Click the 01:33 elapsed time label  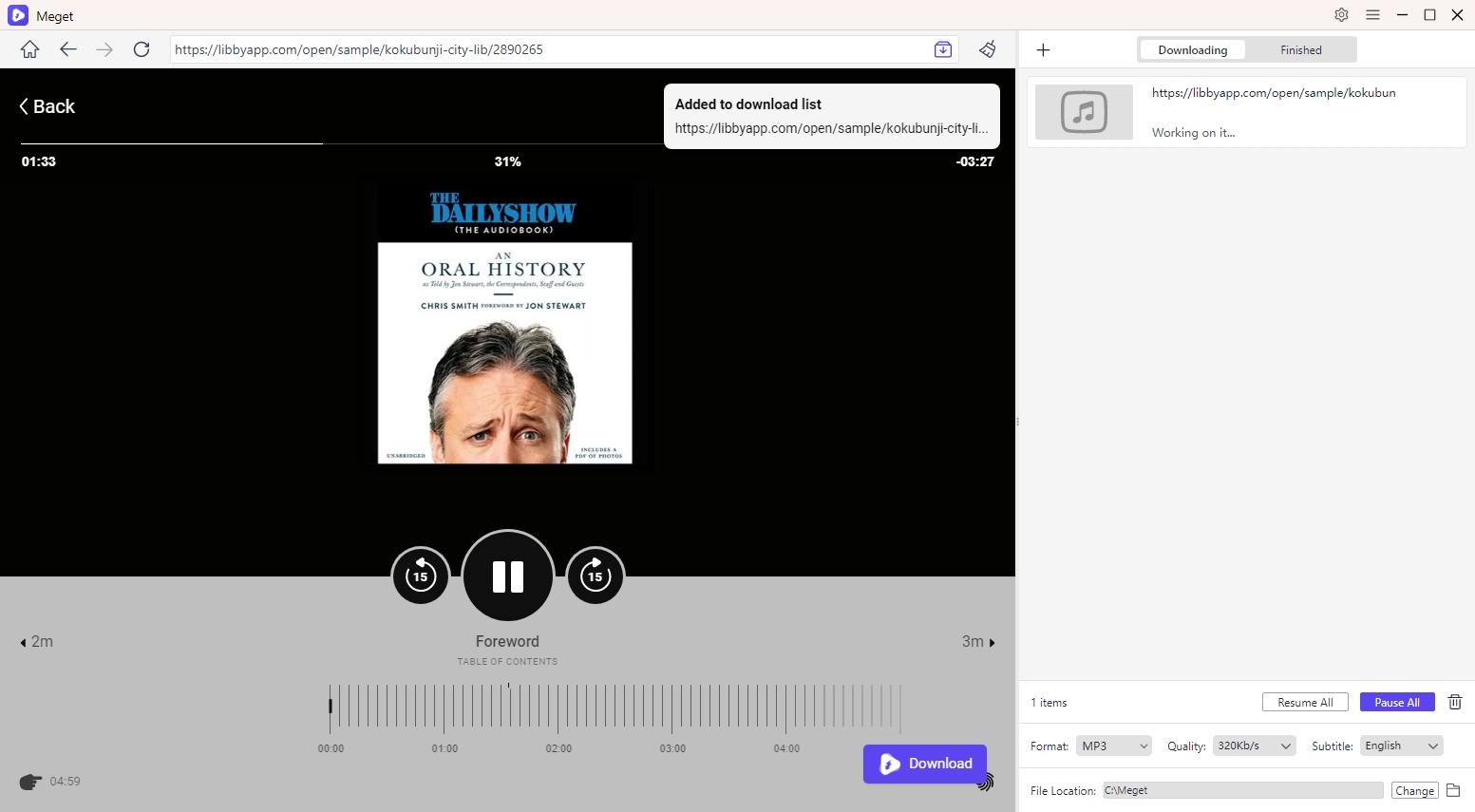[39, 161]
